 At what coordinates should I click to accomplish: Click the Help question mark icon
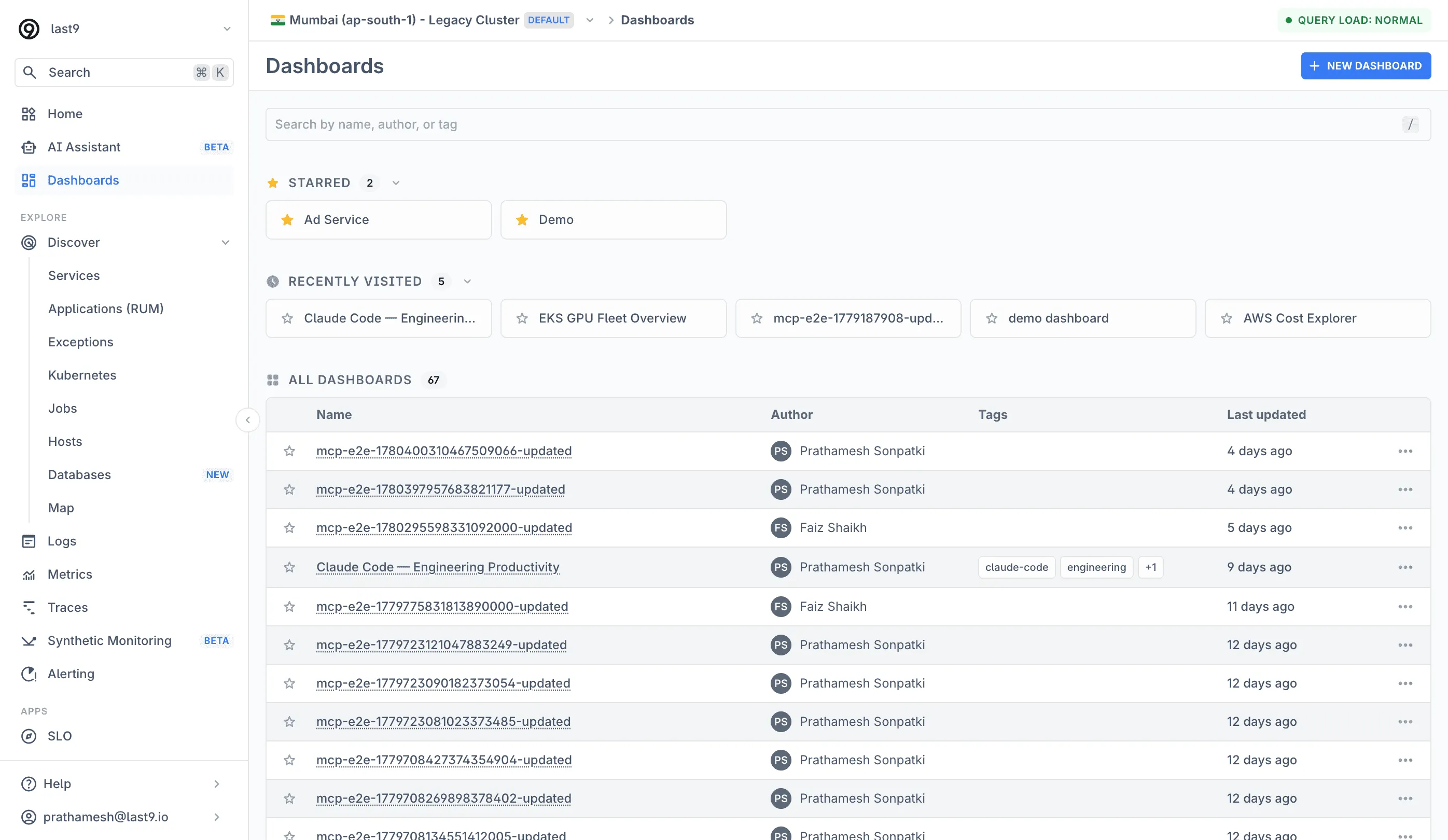pos(29,783)
